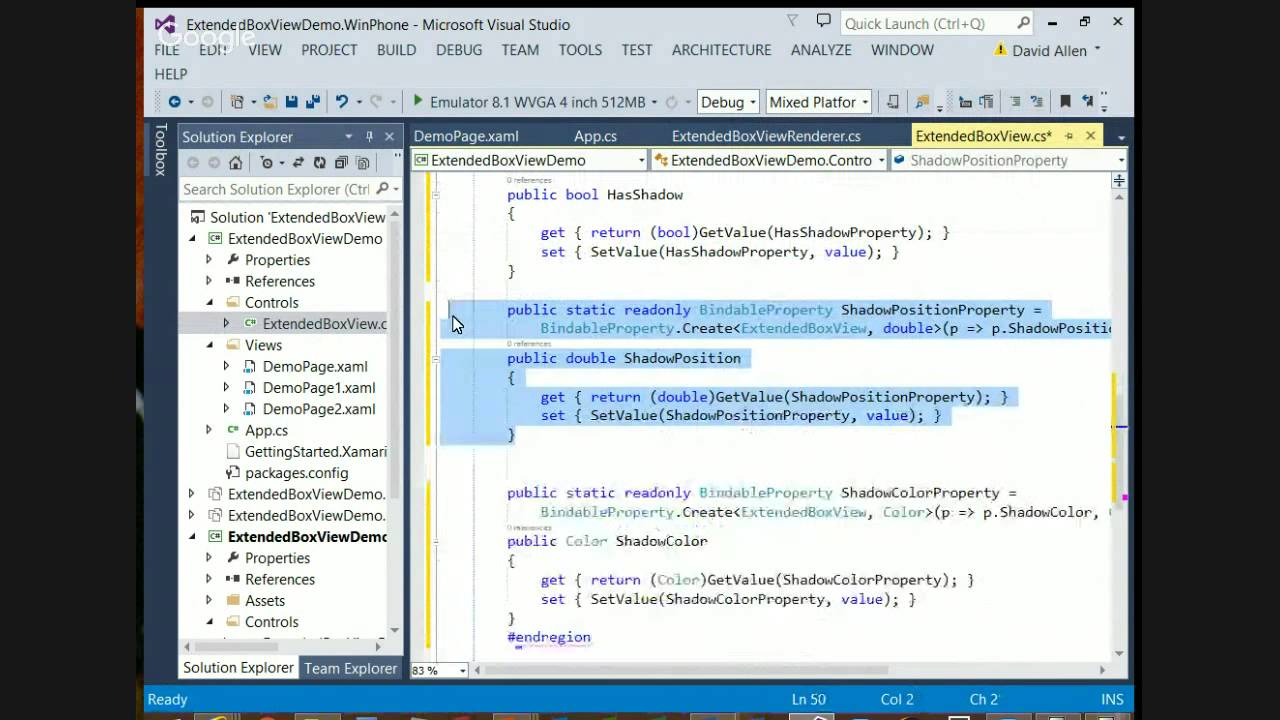Close the Solution Explorer panel
Viewport: 1280px width, 720px height.
(x=389, y=136)
